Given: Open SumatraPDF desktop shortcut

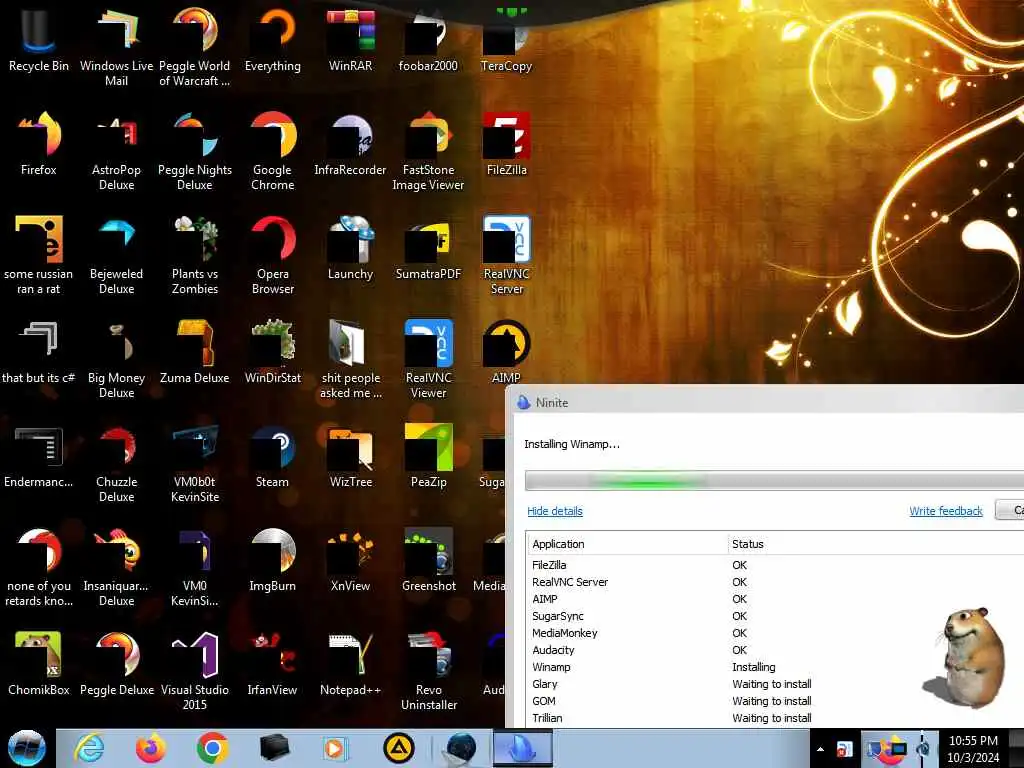Looking at the screenshot, I should point(428,248).
